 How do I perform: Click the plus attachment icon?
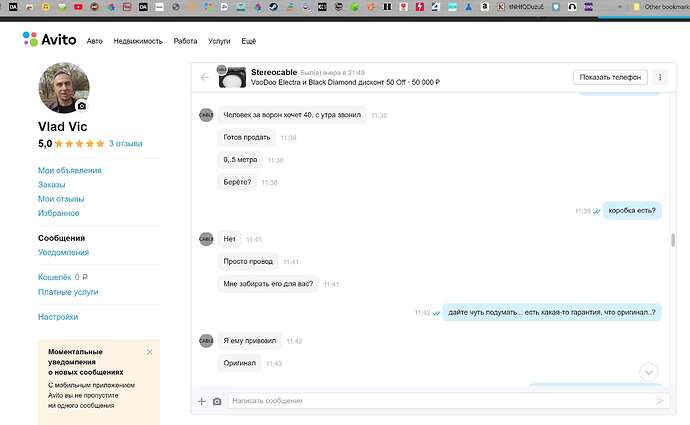pyautogui.click(x=202, y=401)
